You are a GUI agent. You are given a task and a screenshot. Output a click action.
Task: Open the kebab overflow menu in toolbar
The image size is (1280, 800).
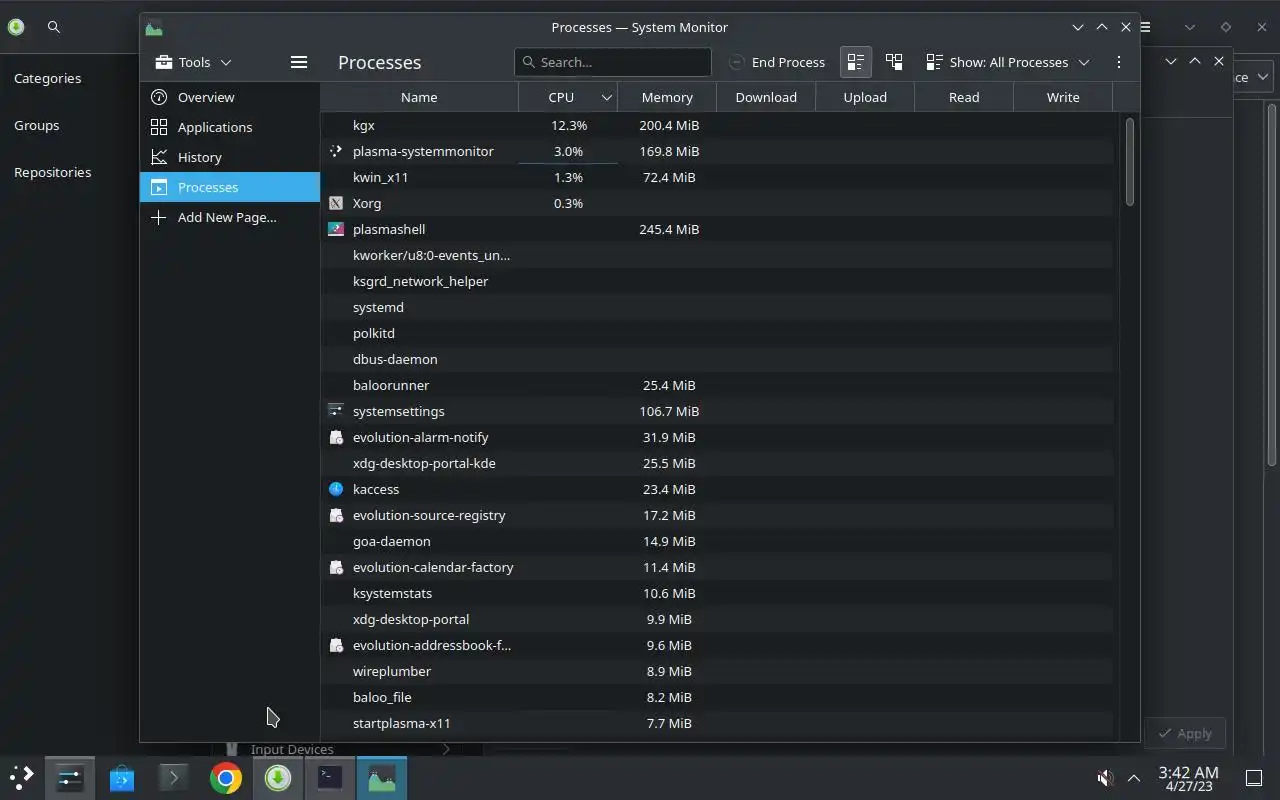[x=1118, y=62]
